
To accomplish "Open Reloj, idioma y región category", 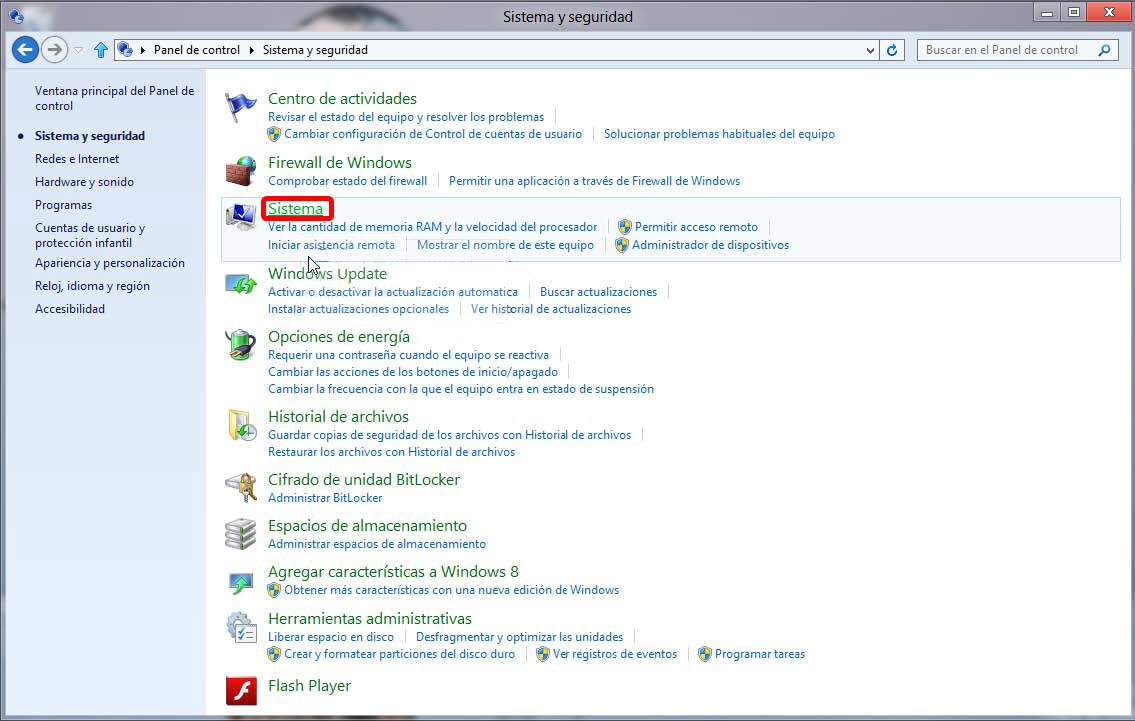I will click(x=92, y=286).
